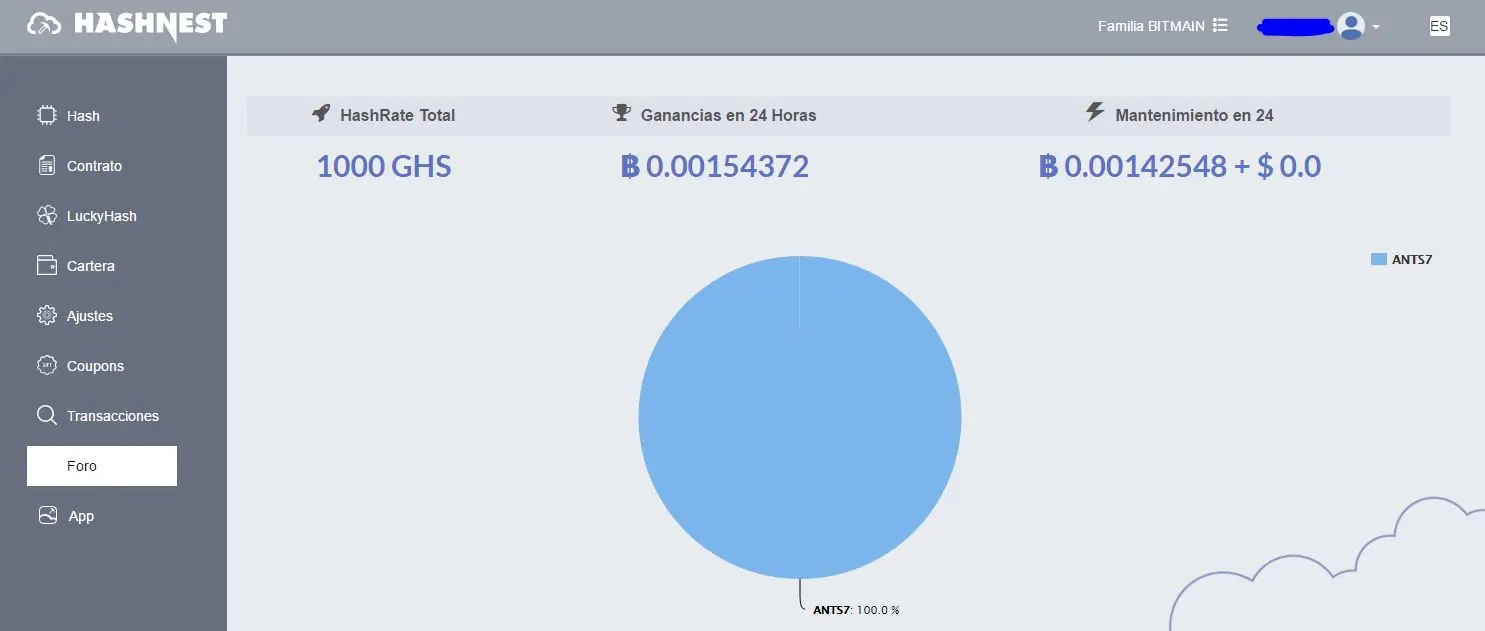
Task: Click the ANTS7: 100.0 % pie label
Action: click(856, 609)
